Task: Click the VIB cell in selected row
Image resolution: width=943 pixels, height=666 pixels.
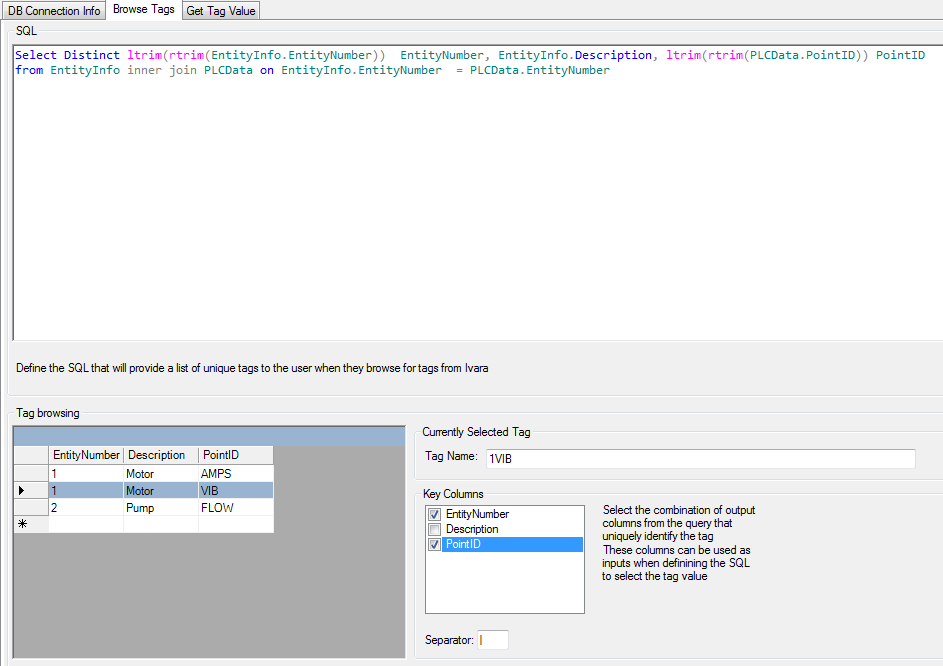Action: (235, 491)
